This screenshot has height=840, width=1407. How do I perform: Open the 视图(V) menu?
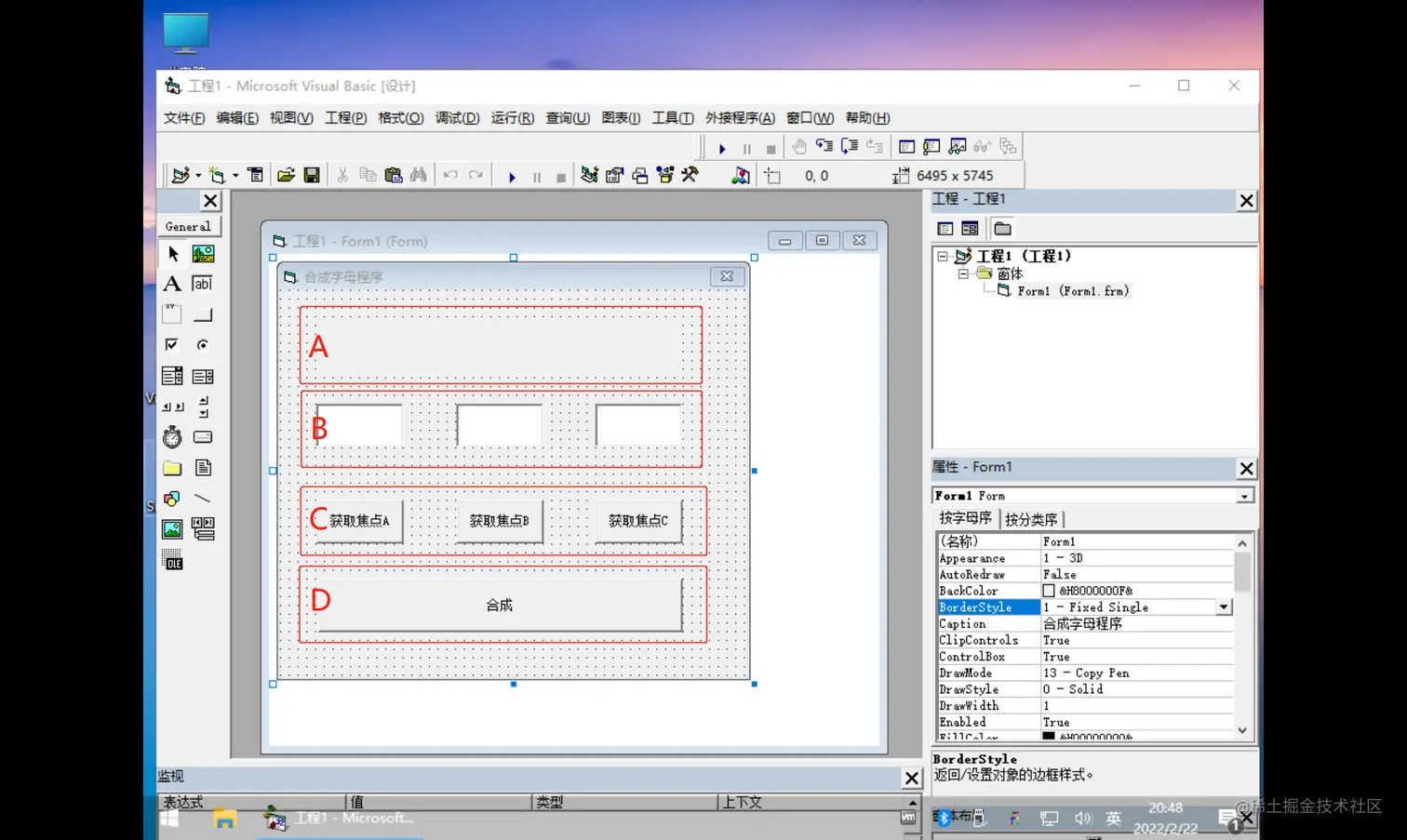coord(291,118)
